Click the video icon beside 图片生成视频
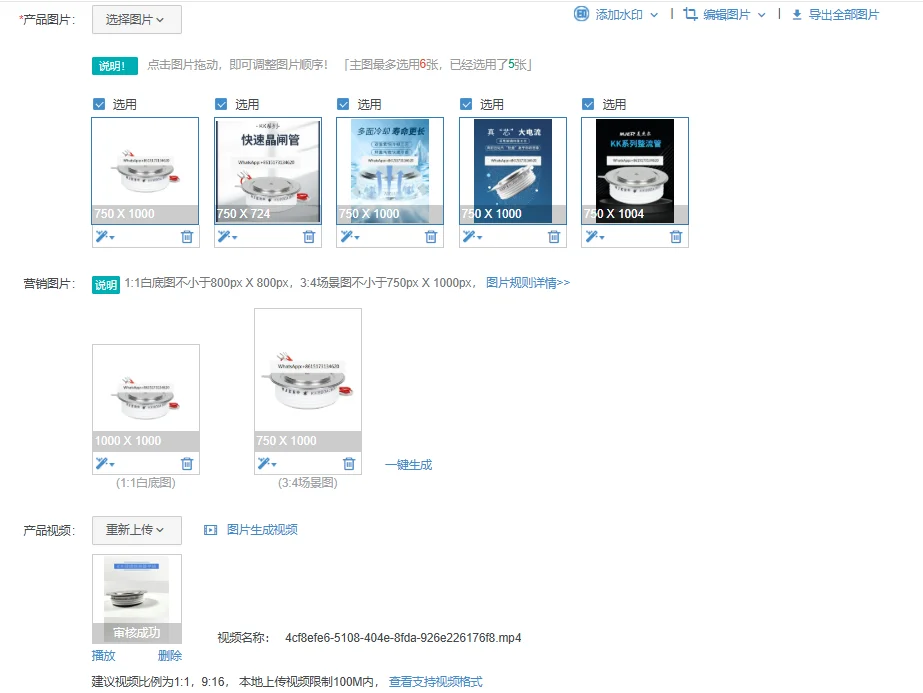Image resolution: width=923 pixels, height=693 pixels. pyautogui.click(x=210, y=530)
